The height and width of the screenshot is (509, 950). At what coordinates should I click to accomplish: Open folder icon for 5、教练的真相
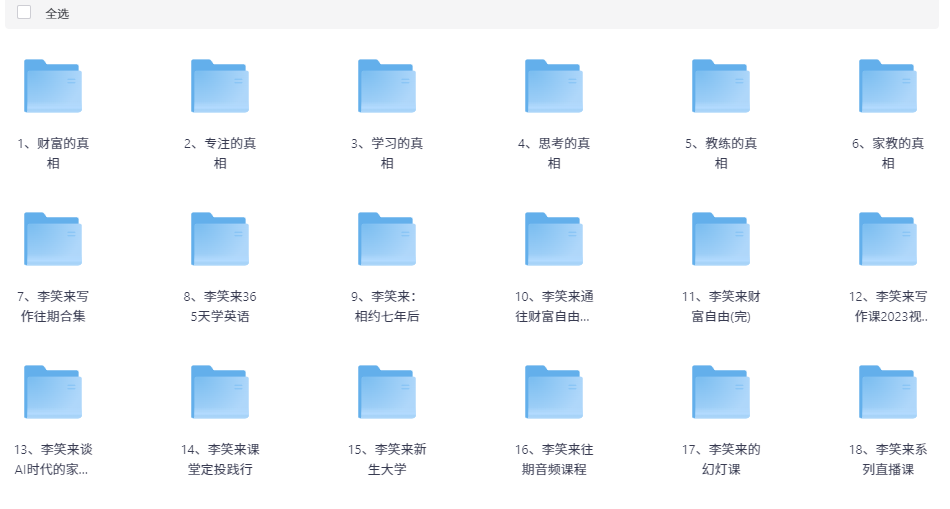(721, 86)
